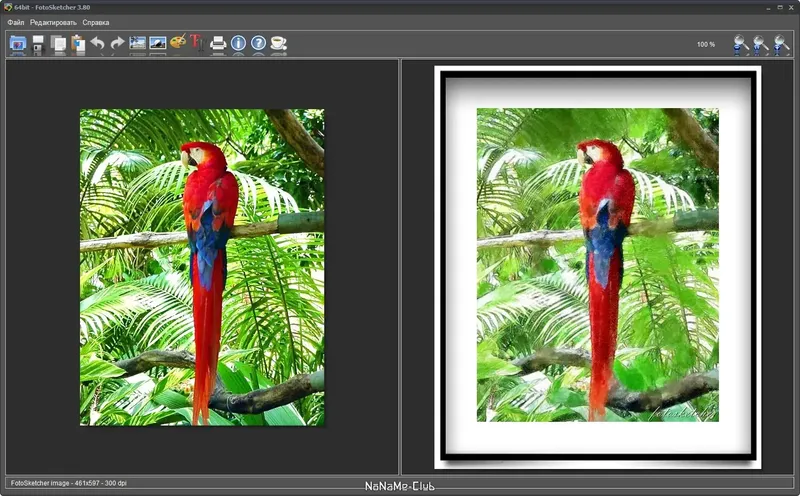Click the mountain picture icon in toolbar
This screenshot has height=496, width=800.
pos(158,43)
